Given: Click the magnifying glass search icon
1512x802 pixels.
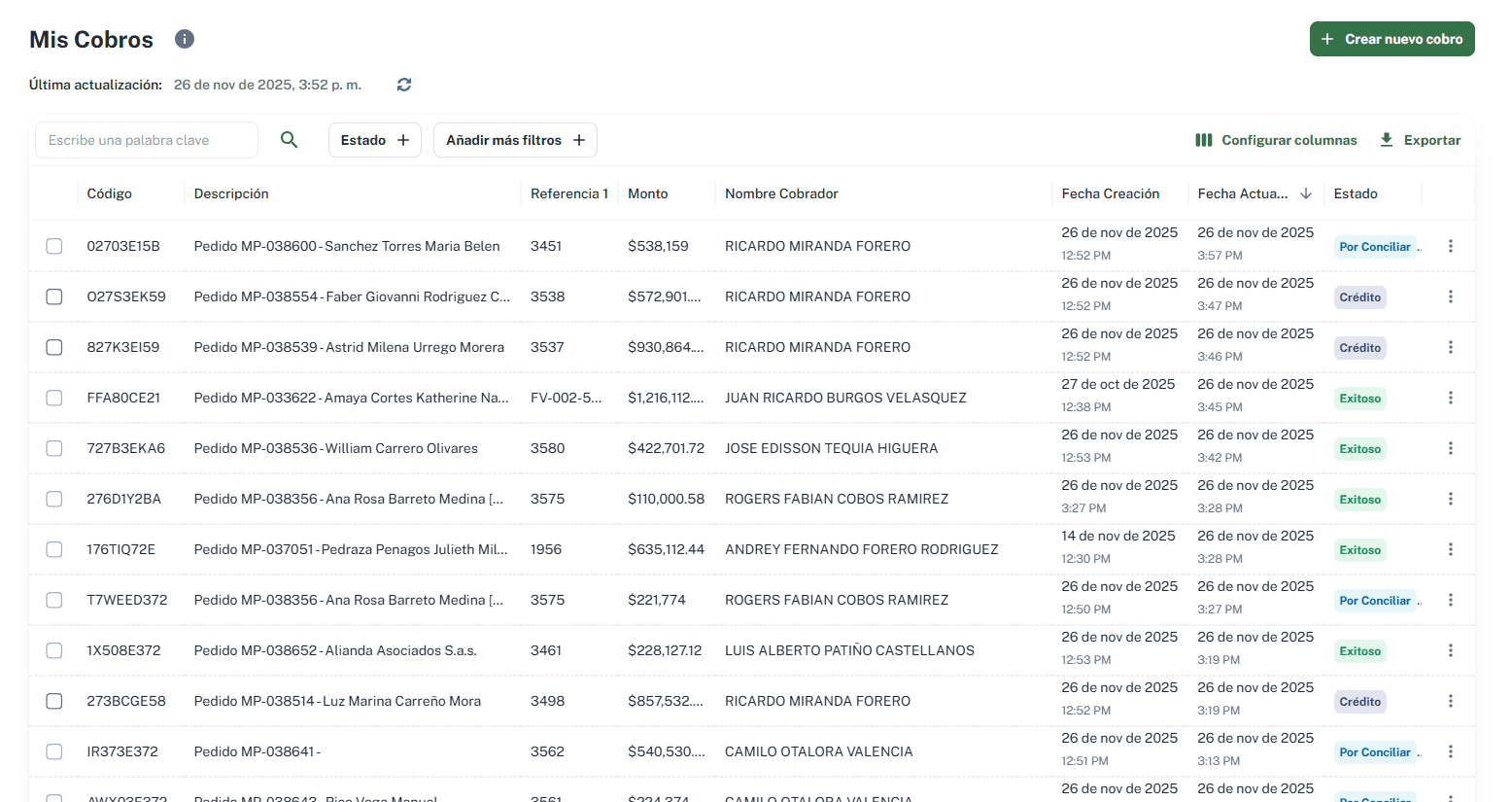Looking at the screenshot, I should (x=289, y=140).
